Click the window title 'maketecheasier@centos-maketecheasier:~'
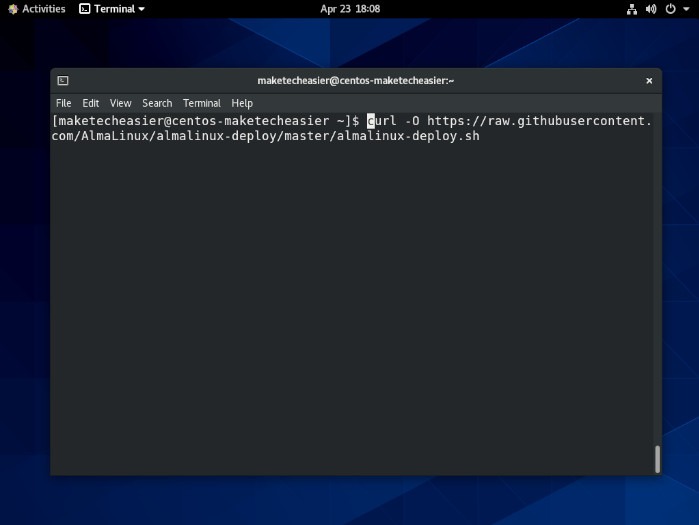 [355, 81]
